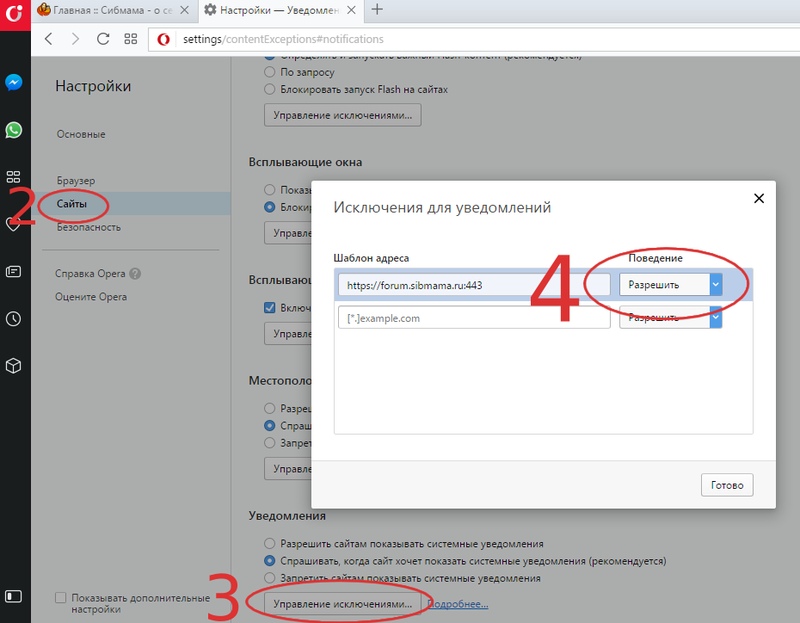Open behavior dropdown for the new exception row
The height and width of the screenshot is (623, 800).
[x=673, y=318]
